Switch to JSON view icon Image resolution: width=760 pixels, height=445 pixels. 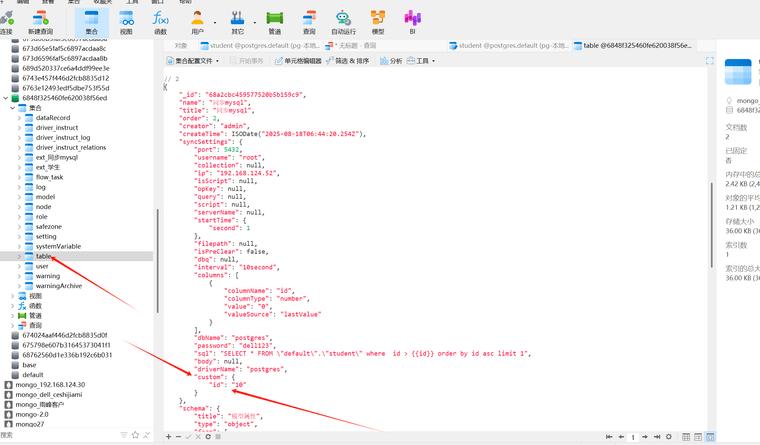click(x=710, y=437)
